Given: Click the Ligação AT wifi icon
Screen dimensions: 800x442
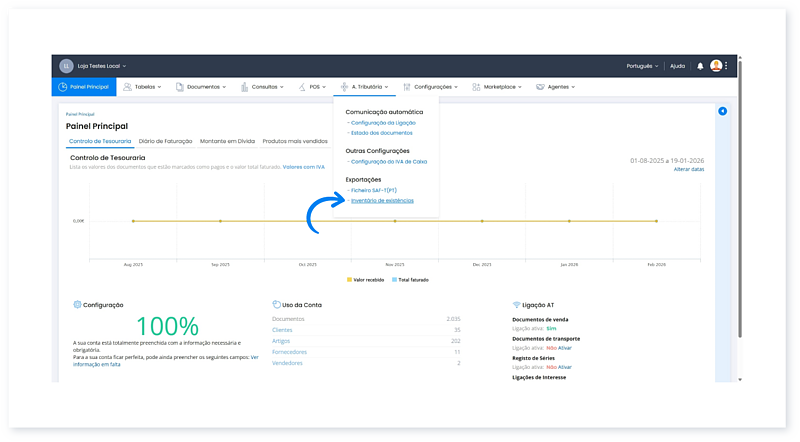Looking at the screenshot, I should pos(516,304).
